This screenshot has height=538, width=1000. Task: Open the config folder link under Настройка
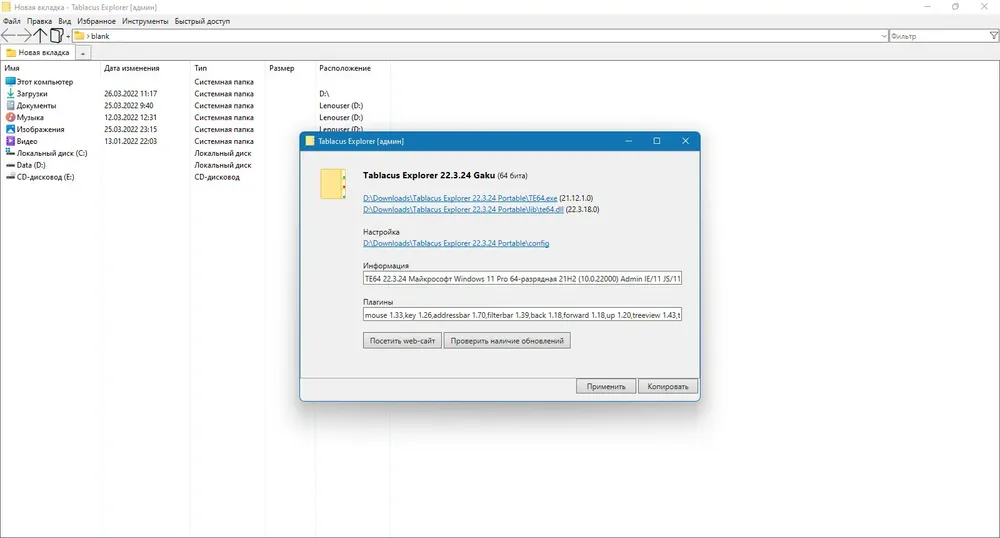(x=456, y=244)
